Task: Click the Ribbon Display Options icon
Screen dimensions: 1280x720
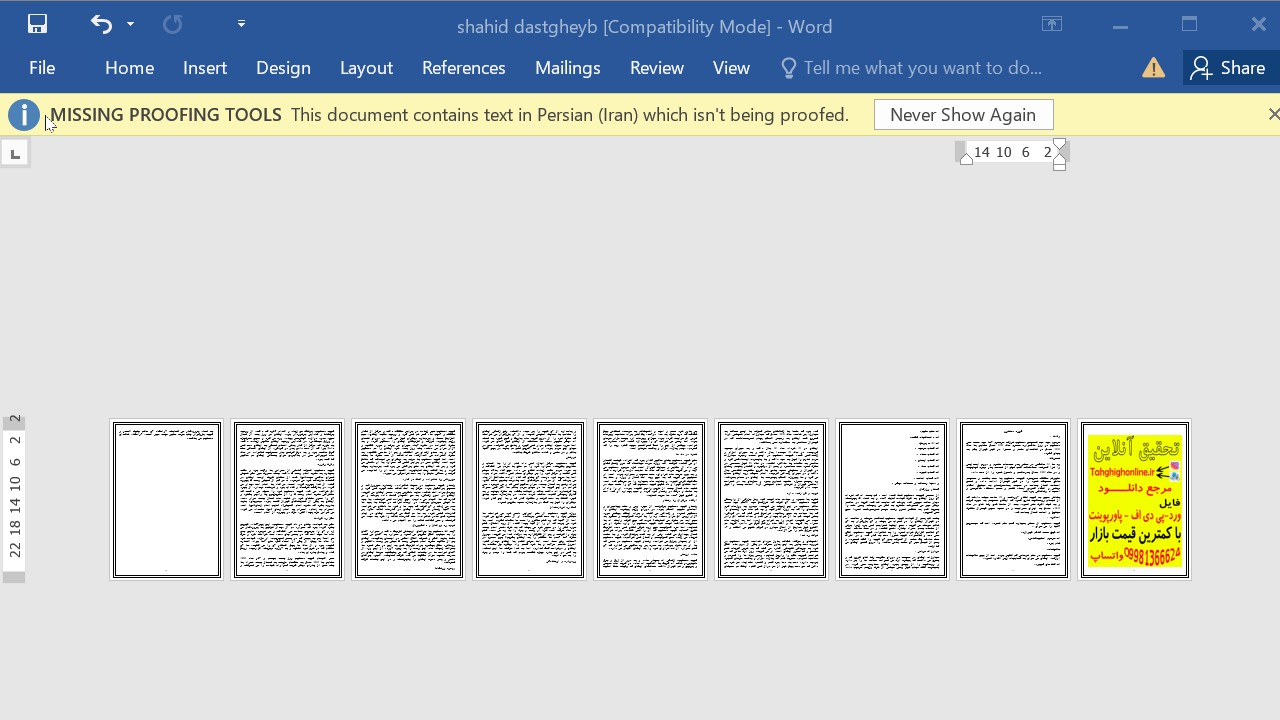Action: click(1052, 25)
